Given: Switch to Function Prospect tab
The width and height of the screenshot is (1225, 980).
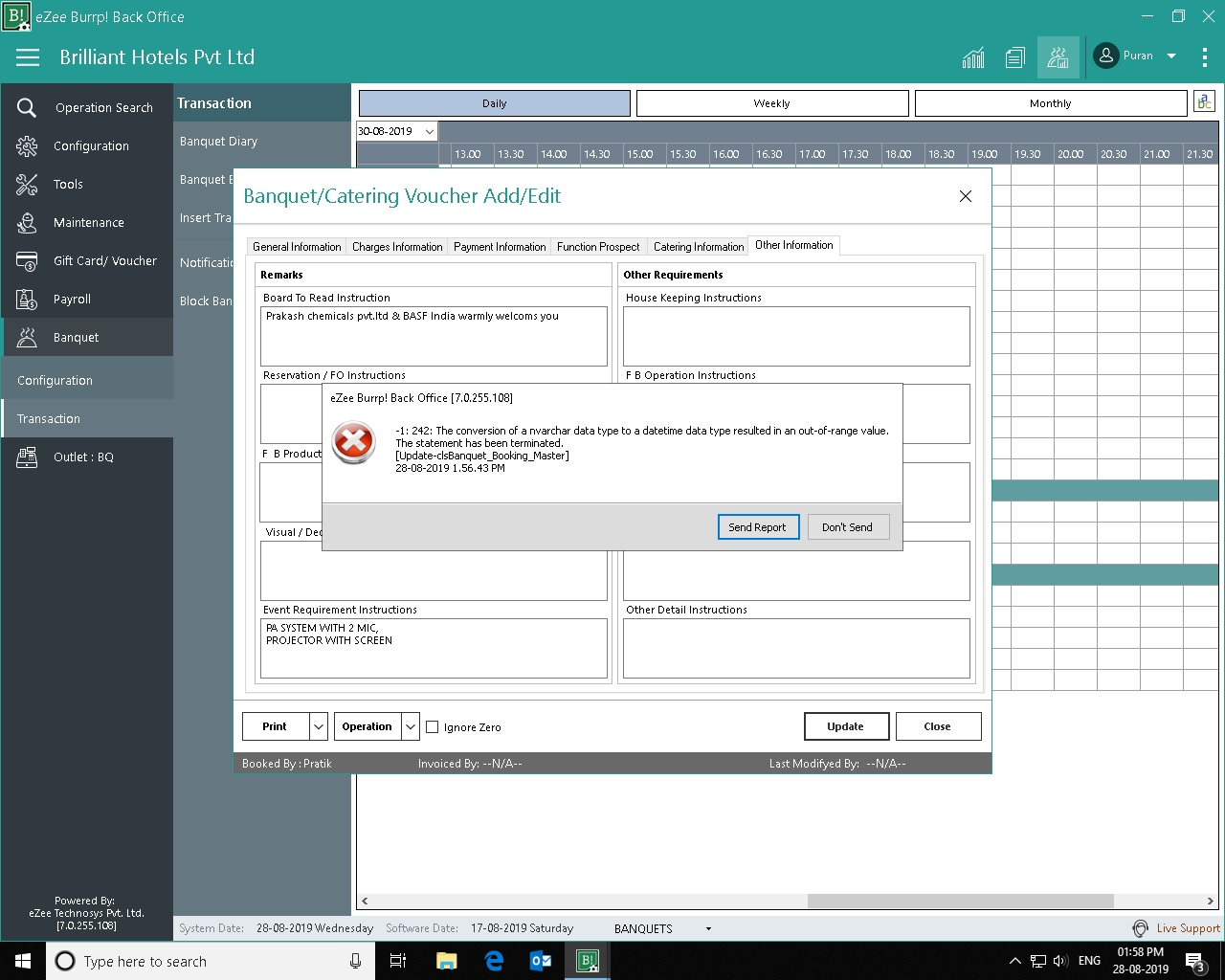Looking at the screenshot, I should point(598,247).
